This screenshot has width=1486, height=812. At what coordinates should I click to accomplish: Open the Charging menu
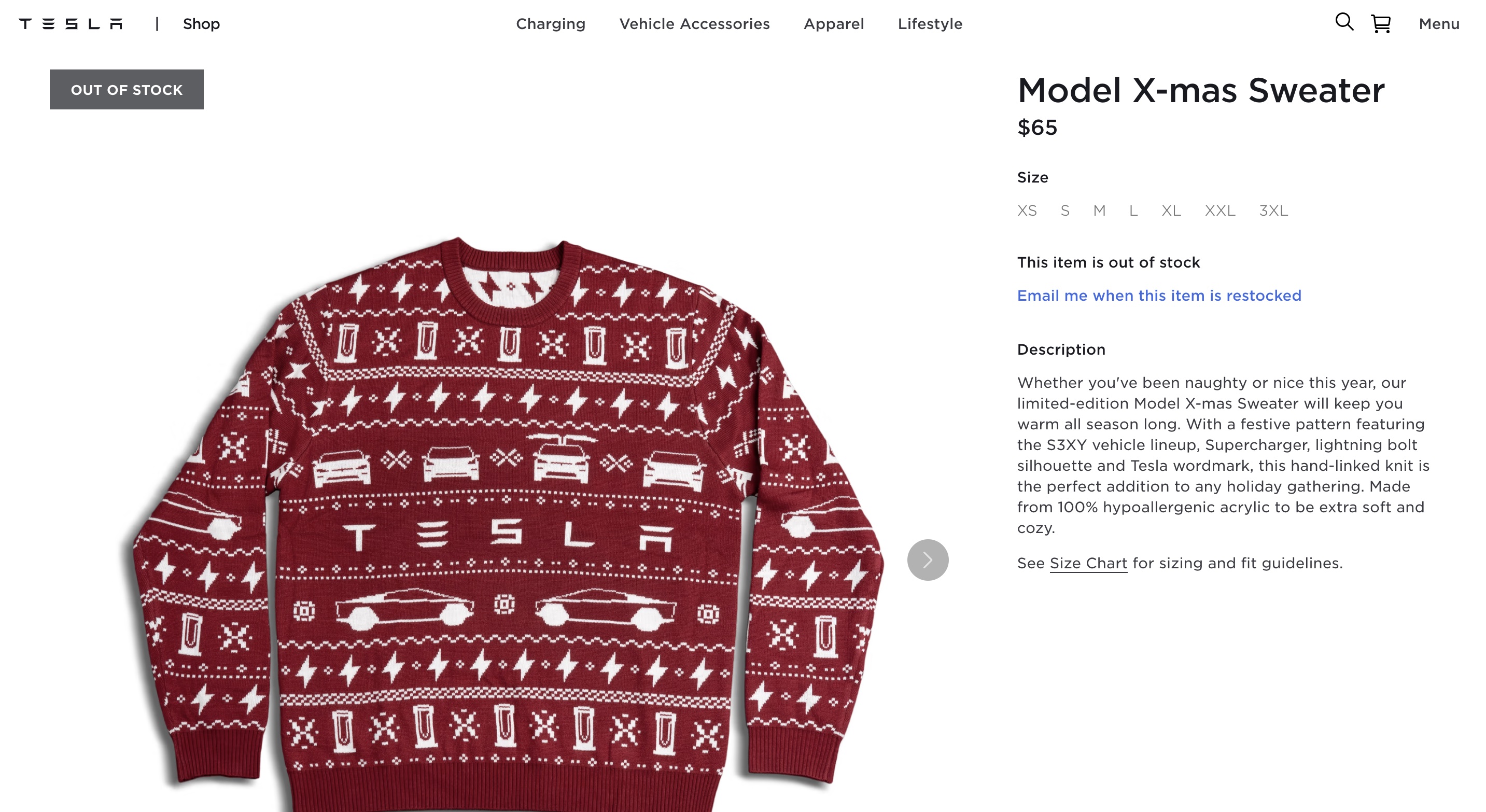[x=550, y=24]
